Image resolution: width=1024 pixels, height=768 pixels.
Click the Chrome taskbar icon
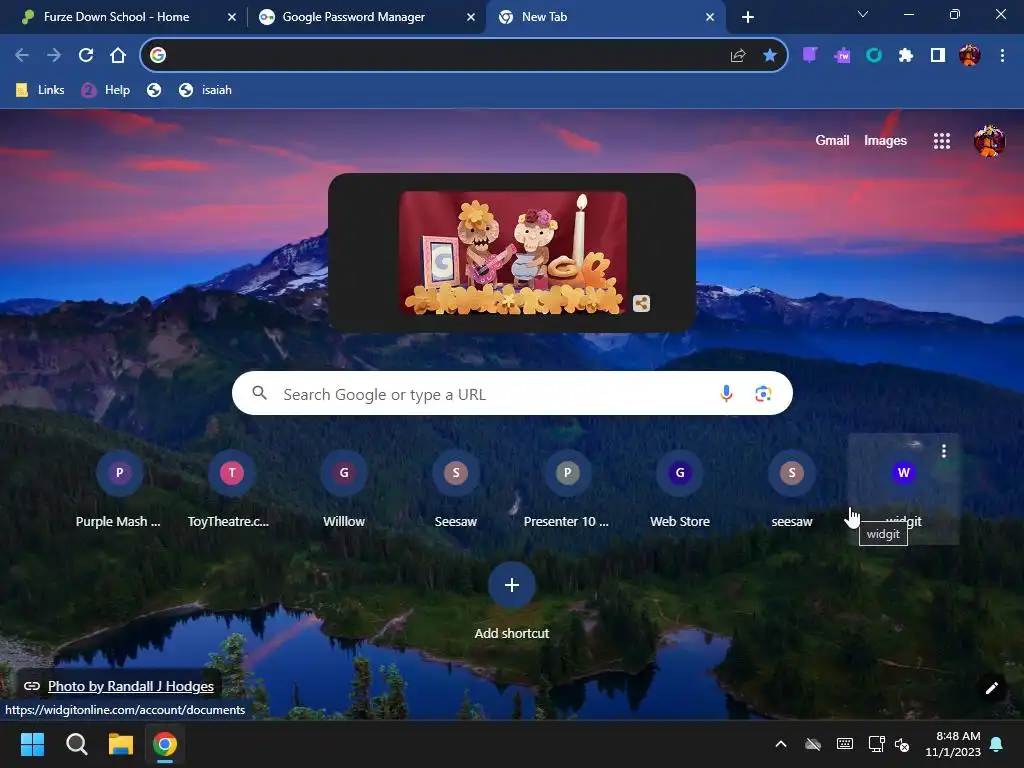tap(165, 744)
